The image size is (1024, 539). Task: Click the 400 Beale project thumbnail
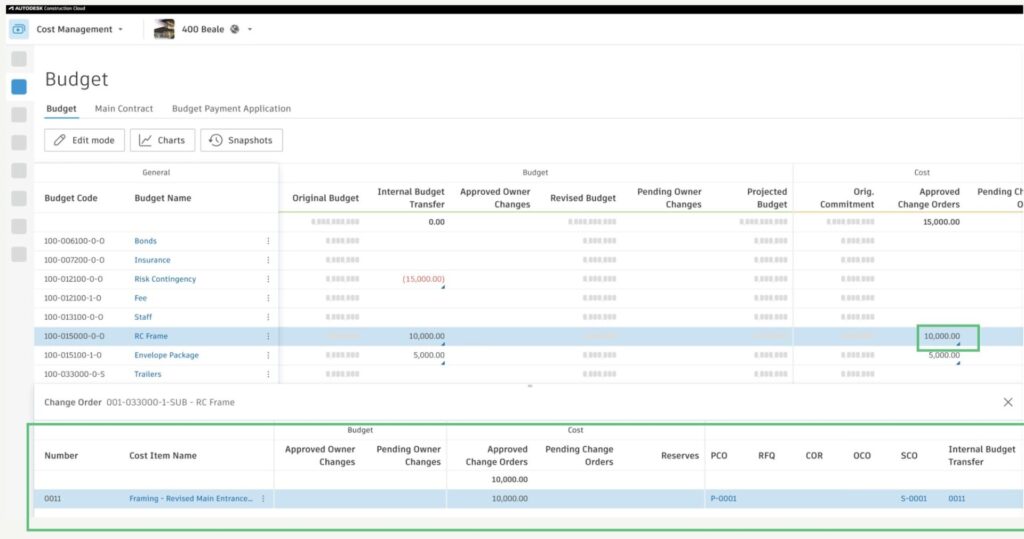click(164, 29)
